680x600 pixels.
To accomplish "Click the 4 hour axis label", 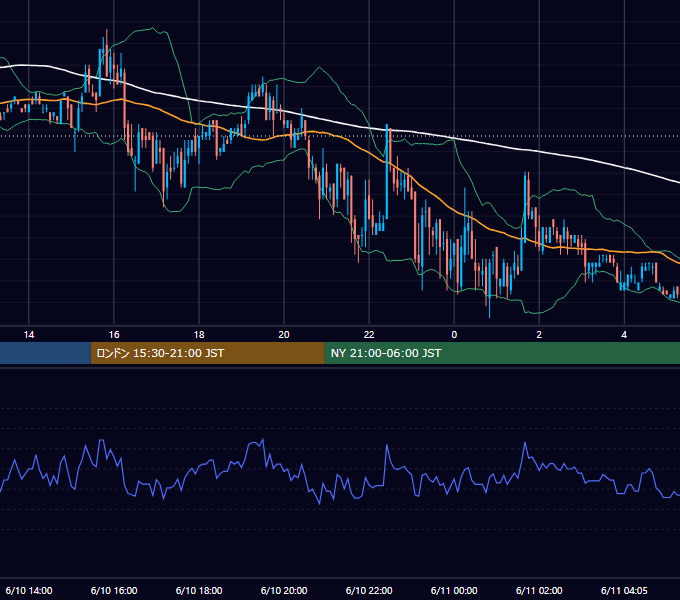I will (x=624, y=335).
